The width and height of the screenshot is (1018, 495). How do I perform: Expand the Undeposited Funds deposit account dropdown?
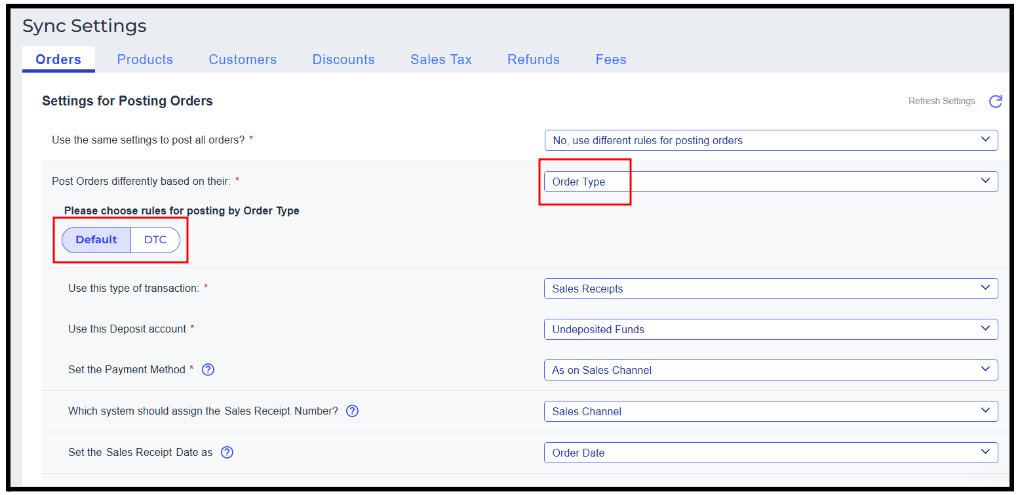tap(770, 329)
